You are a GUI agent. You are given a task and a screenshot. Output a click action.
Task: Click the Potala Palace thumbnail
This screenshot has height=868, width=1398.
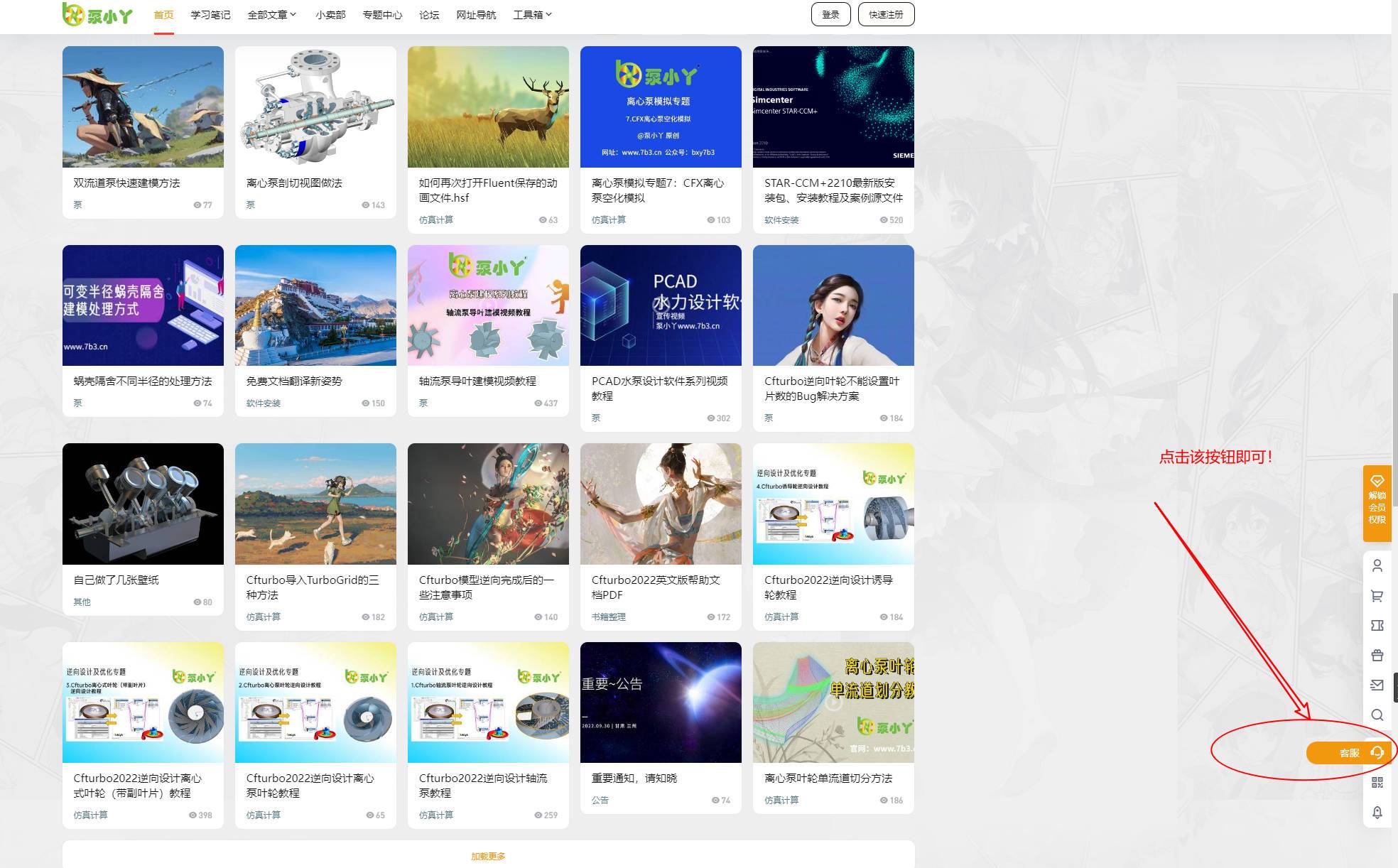(x=315, y=305)
